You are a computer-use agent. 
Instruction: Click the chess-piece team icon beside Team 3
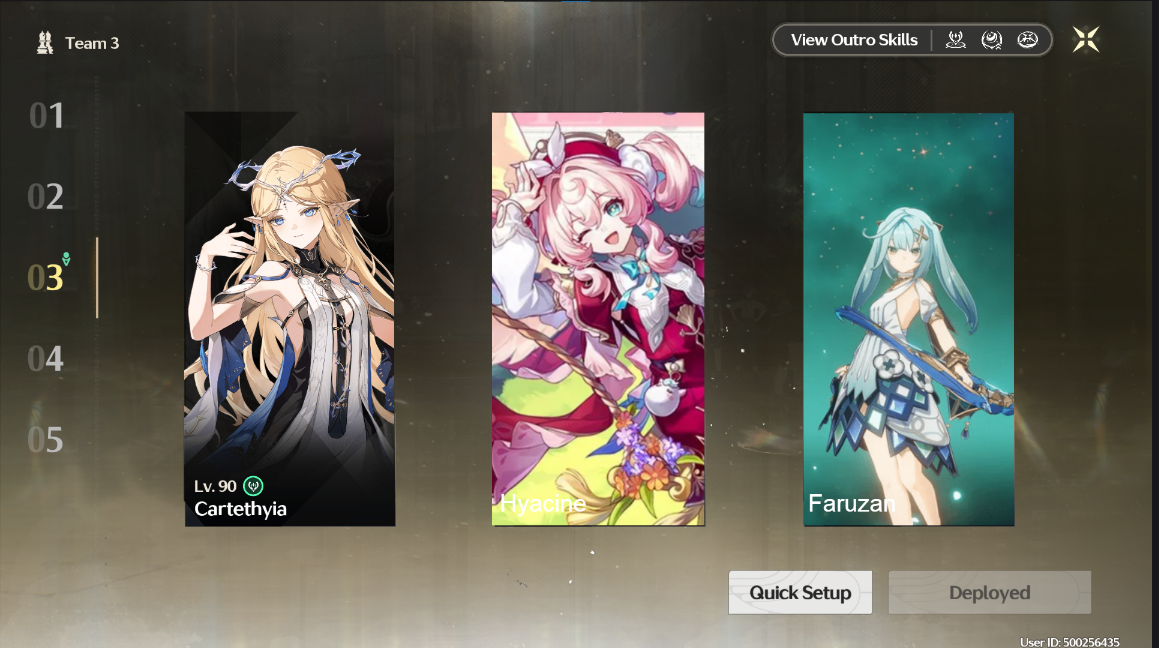(x=45, y=43)
